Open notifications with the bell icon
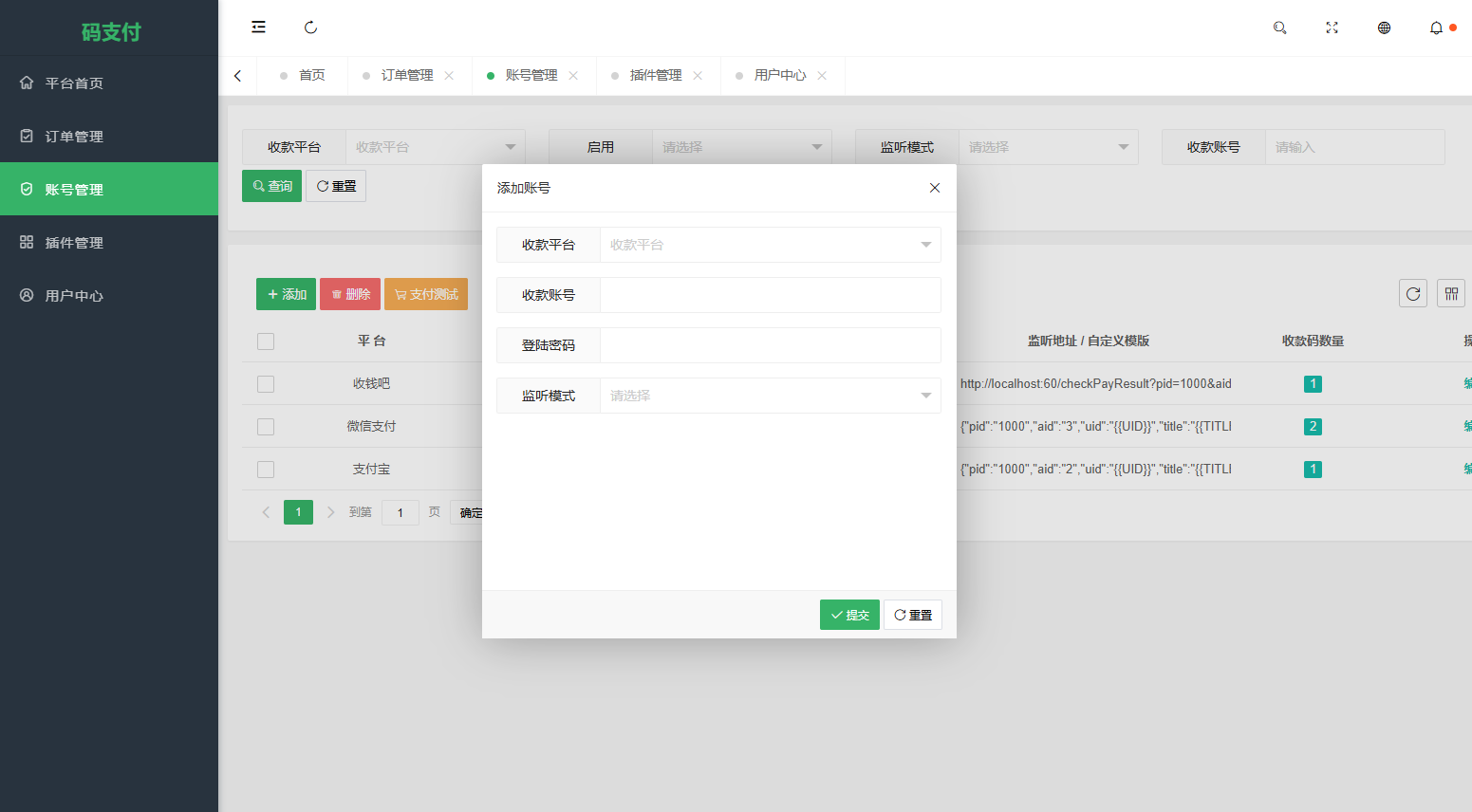 coord(1435,28)
